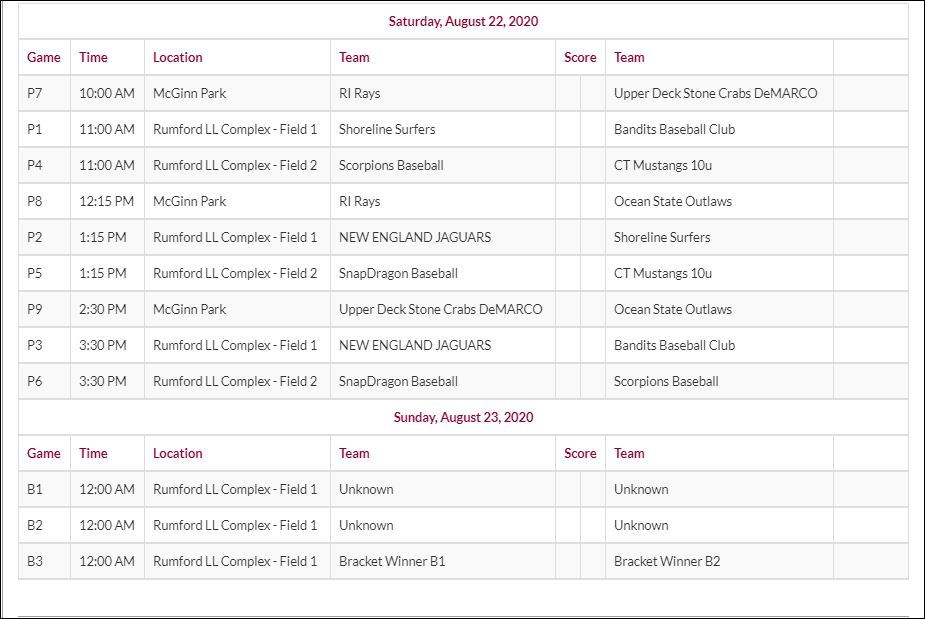The width and height of the screenshot is (925, 619).
Task: Open Bracket Winner B1 team entry
Action: tap(392, 561)
